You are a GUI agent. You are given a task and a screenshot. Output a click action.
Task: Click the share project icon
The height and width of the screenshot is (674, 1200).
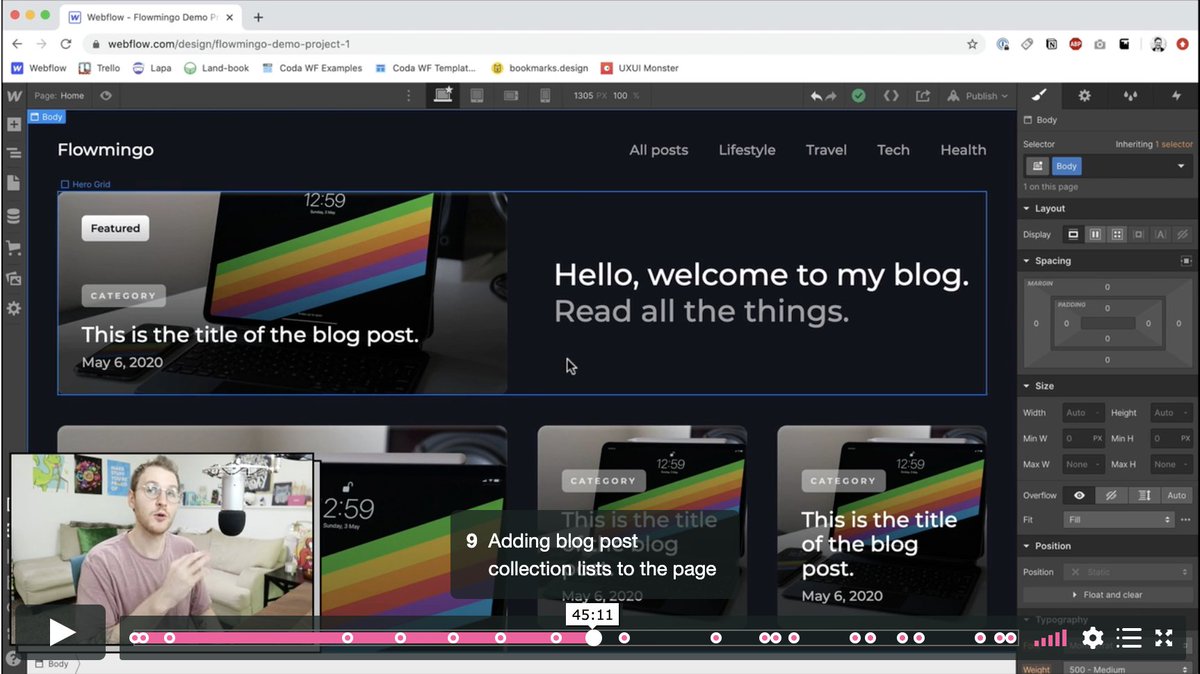[923, 96]
